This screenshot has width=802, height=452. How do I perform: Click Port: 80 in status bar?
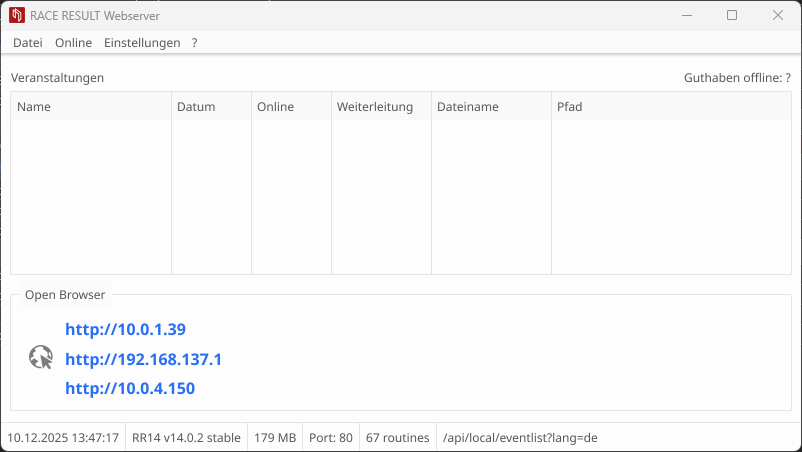coord(330,438)
